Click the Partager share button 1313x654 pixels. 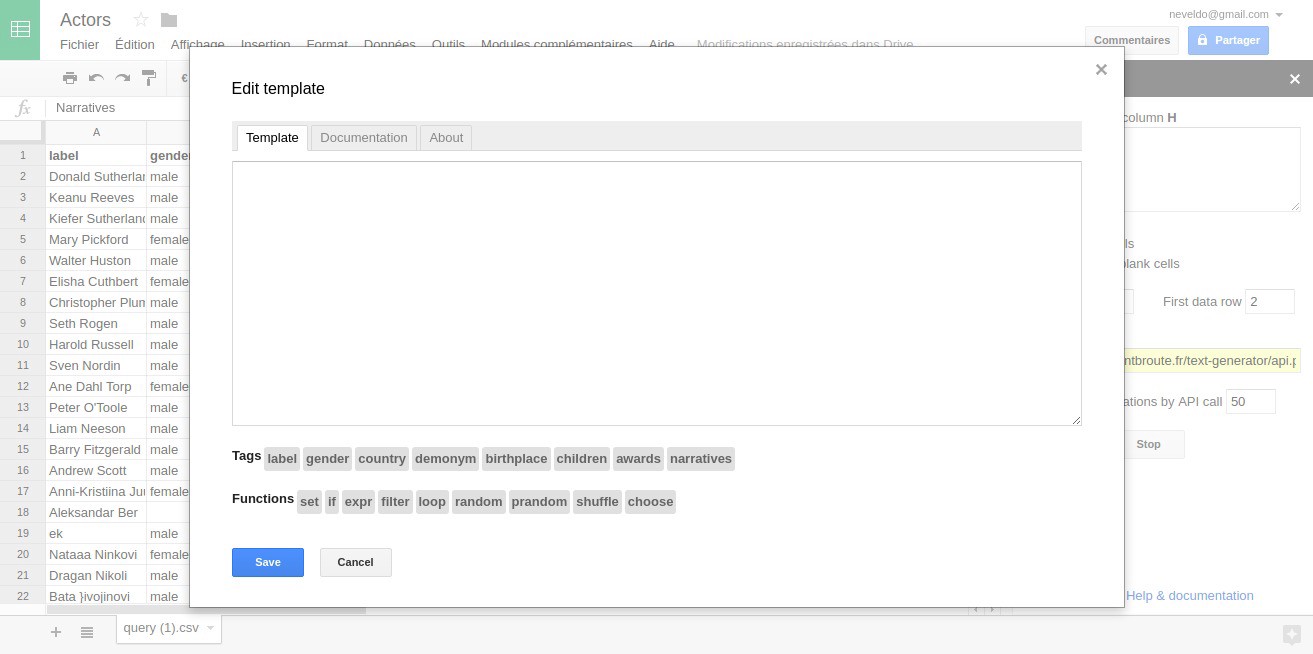(1228, 40)
